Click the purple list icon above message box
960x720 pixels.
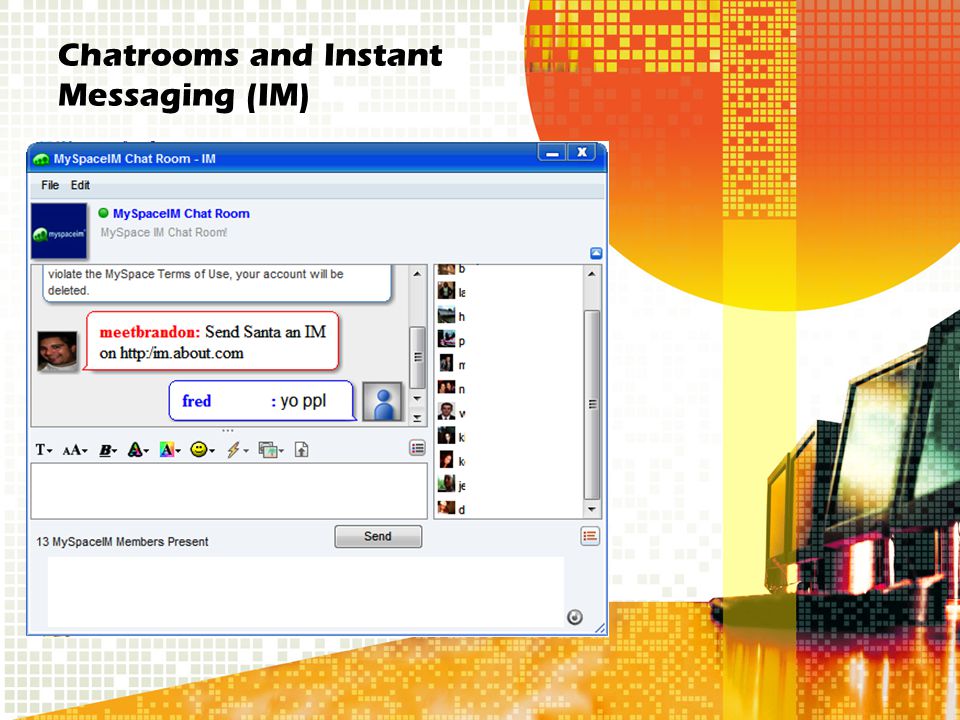coord(418,448)
